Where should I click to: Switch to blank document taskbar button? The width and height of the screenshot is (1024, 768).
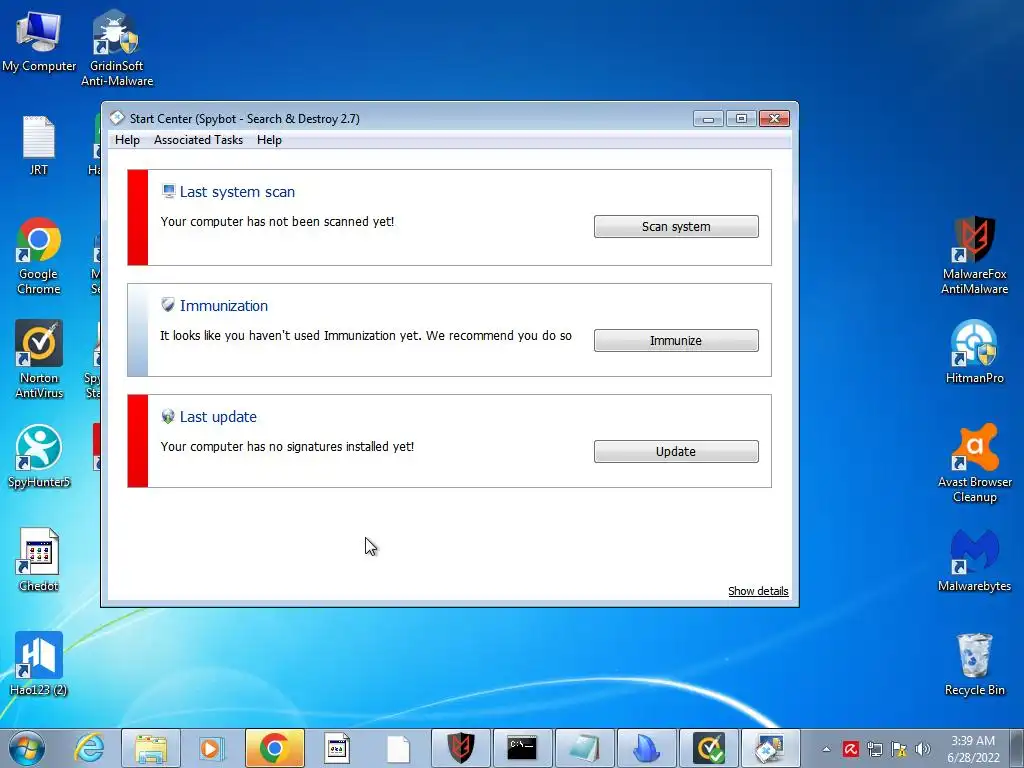pyautogui.click(x=398, y=748)
